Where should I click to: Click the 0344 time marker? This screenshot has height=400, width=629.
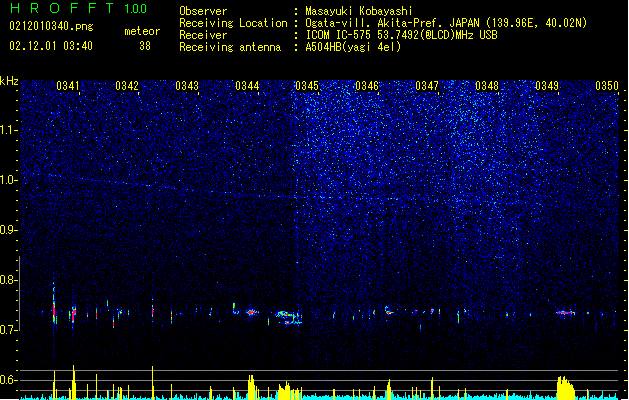(x=247, y=86)
